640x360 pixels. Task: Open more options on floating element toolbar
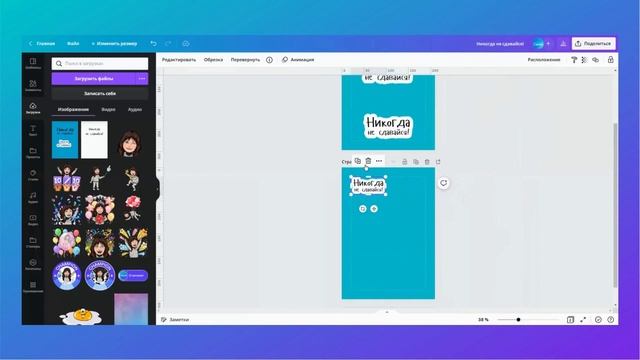[379, 161]
